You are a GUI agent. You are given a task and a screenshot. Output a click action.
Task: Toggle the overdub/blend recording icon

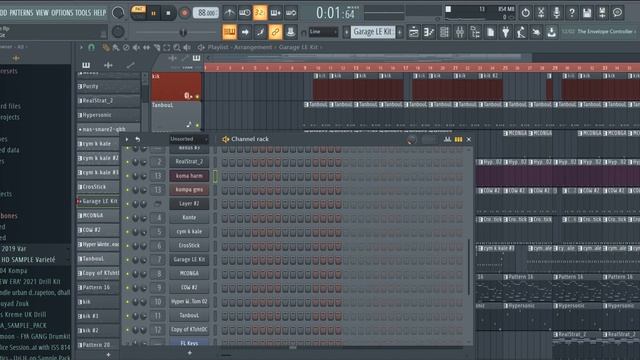(275, 13)
